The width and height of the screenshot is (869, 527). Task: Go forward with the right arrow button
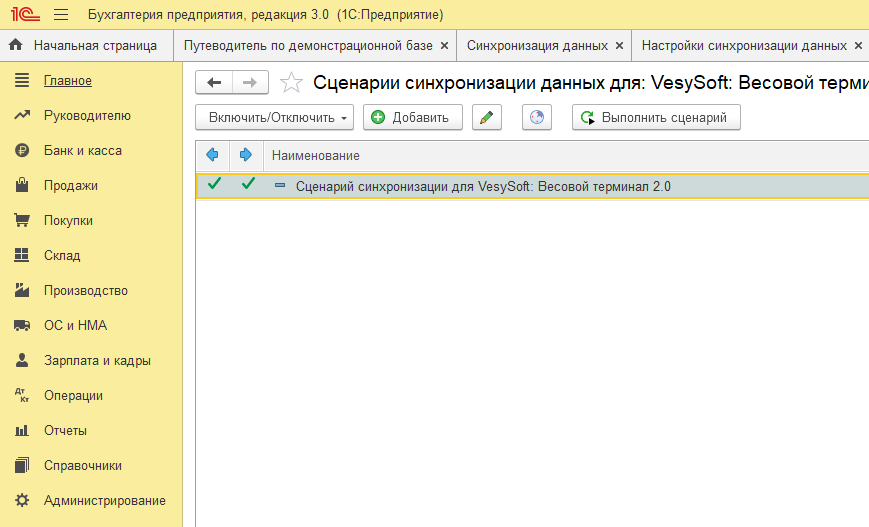[x=250, y=83]
